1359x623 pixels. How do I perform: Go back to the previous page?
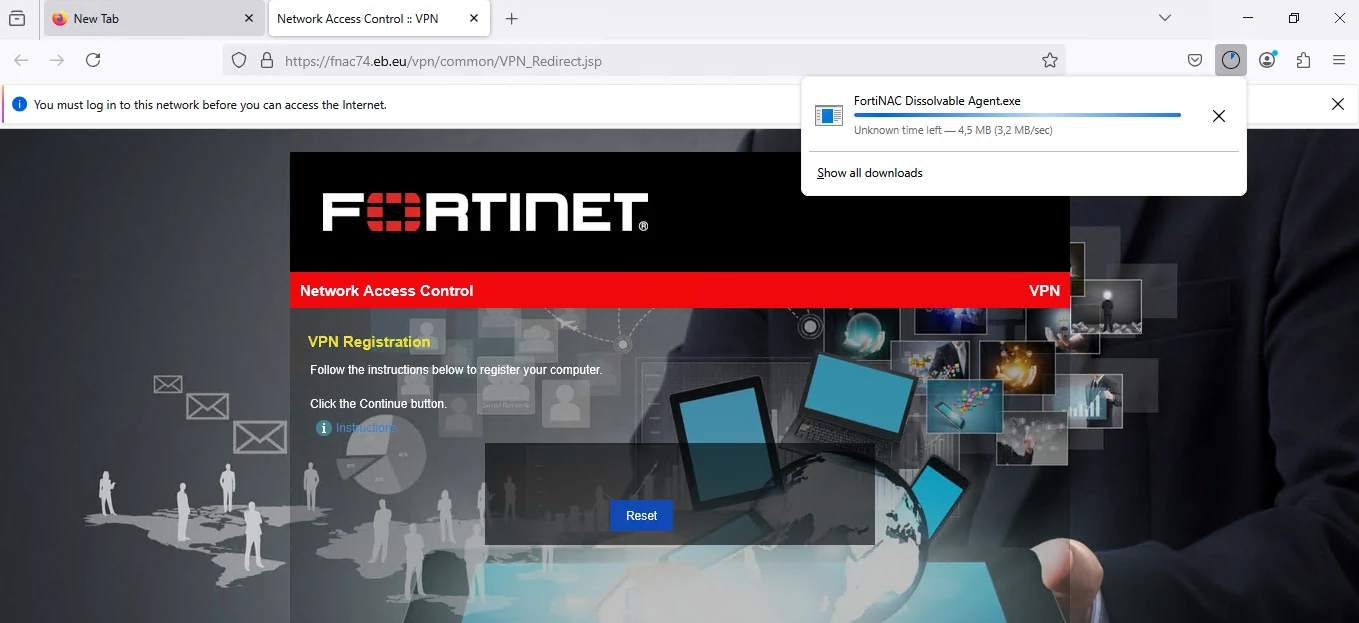point(21,60)
